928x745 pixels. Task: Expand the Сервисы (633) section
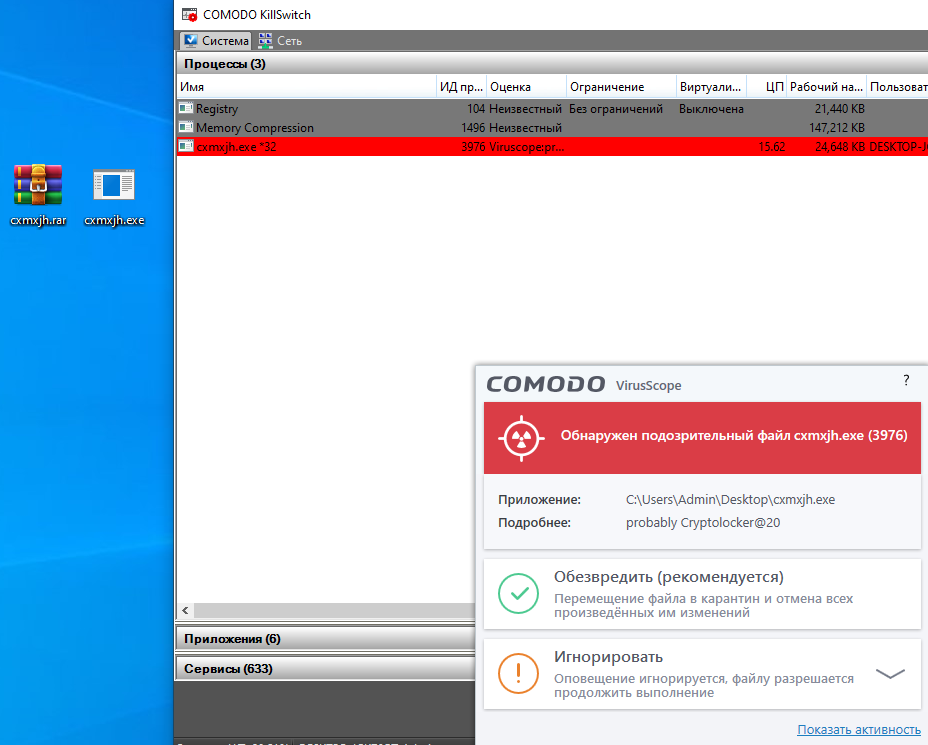pyautogui.click(x=326, y=669)
